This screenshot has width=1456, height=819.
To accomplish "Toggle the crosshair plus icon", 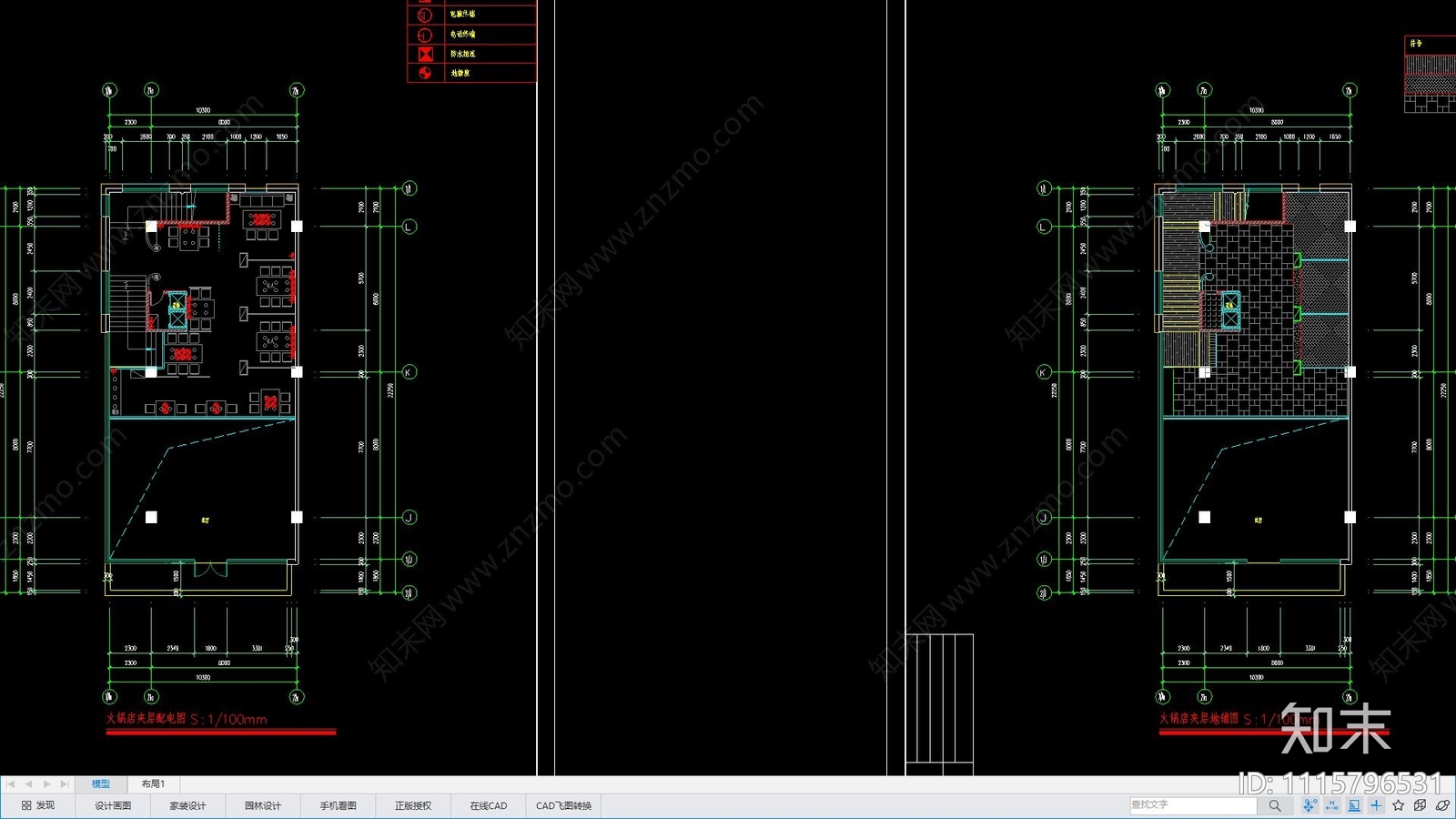I will (1376, 805).
